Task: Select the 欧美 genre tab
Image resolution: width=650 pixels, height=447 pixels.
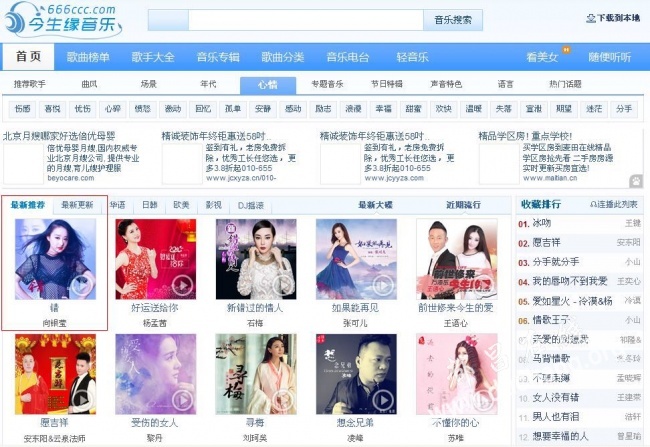Action: (x=181, y=205)
